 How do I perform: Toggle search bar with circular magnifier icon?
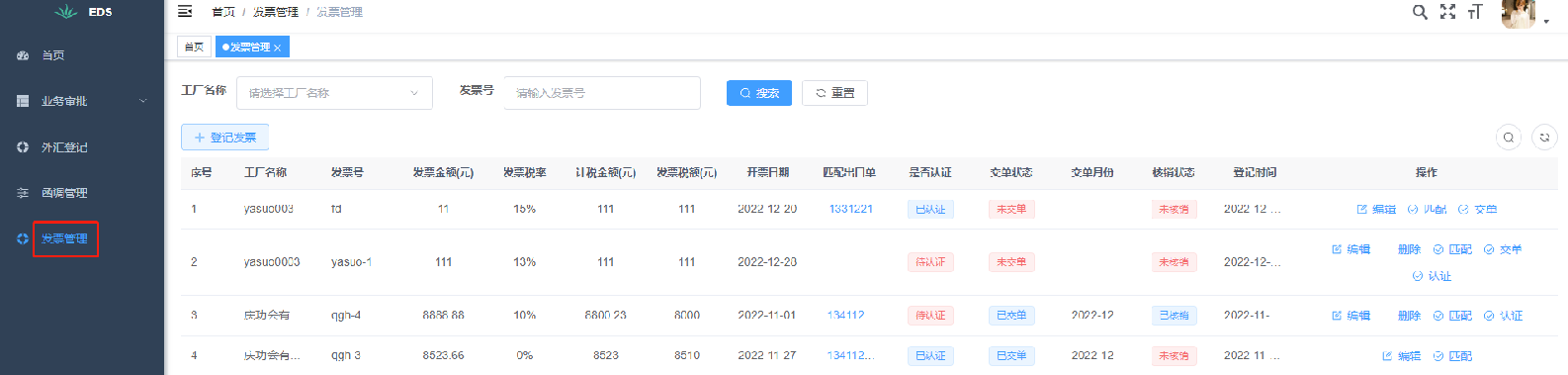click(1509, 138)
